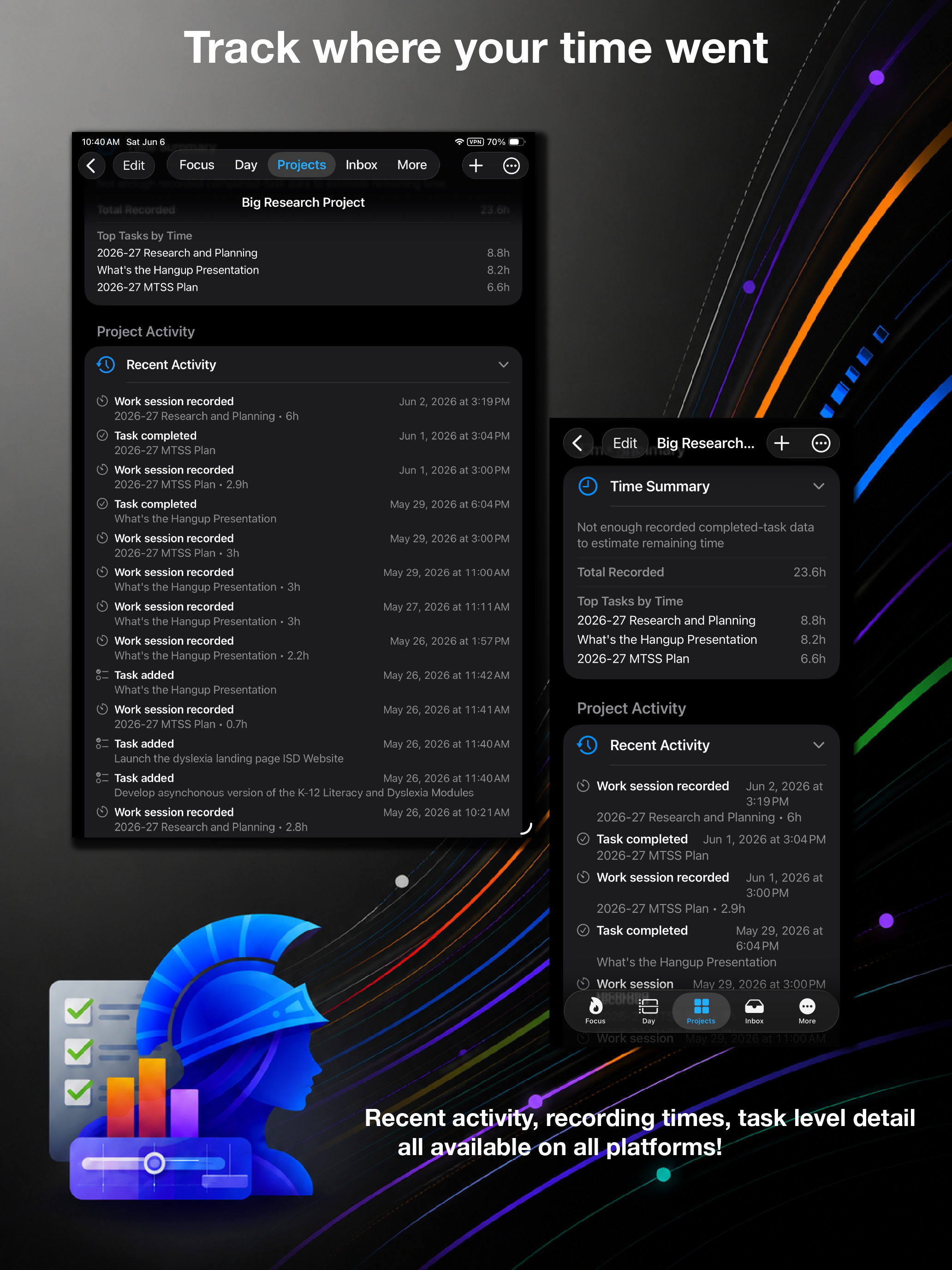Open the May 29 6:04 PM Task completed entry in phone
Screen dimensions: 952x1270
[701, 946]
